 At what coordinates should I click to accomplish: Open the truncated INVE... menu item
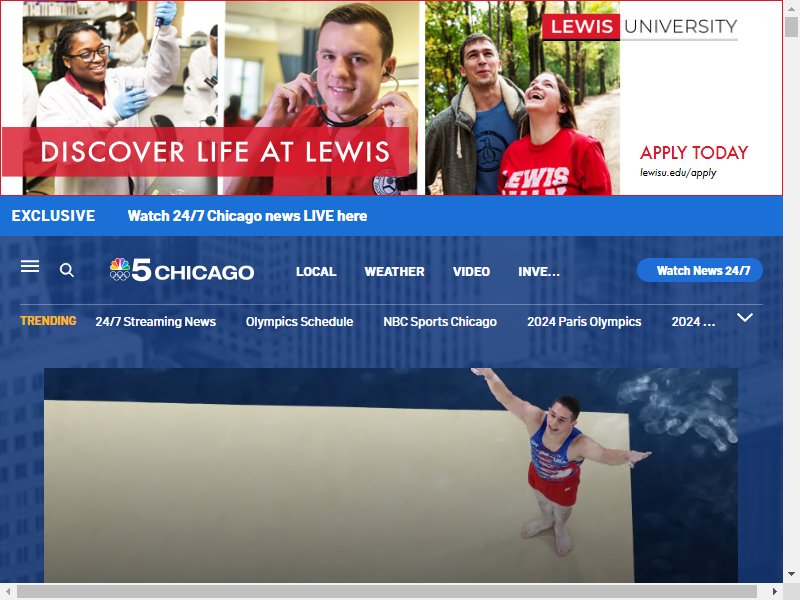pyautogui.click(x=539, y=271)
